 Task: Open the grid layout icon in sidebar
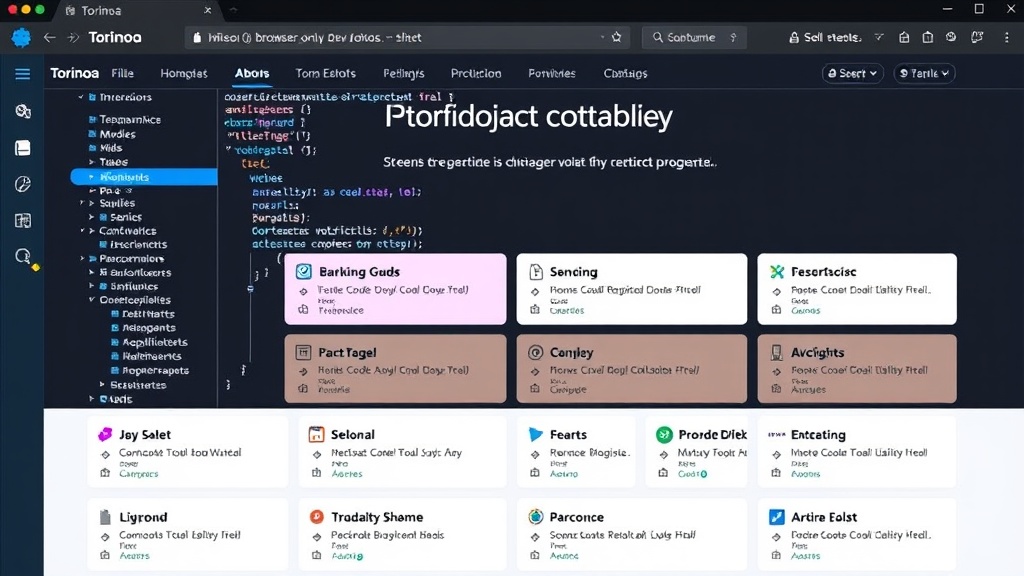(x=23, y=221)
